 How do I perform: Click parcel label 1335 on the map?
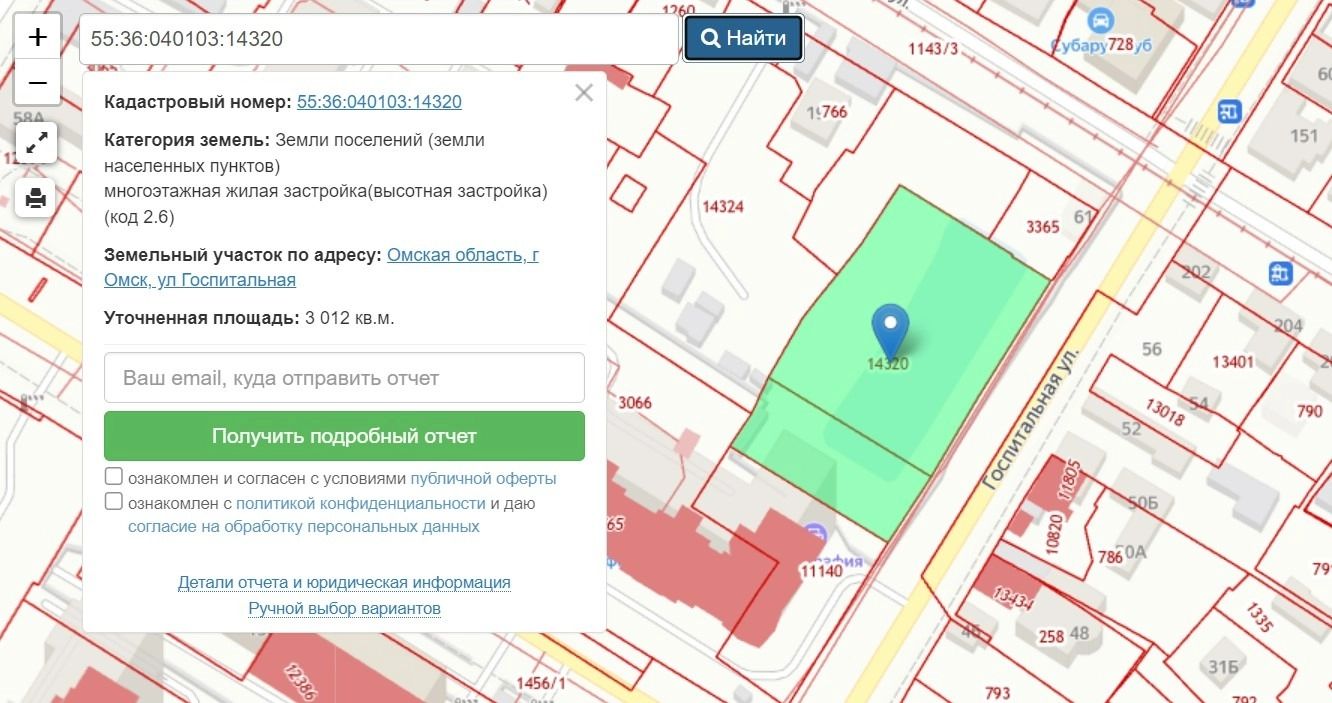pyautogui.click(x=1259, y=617)
